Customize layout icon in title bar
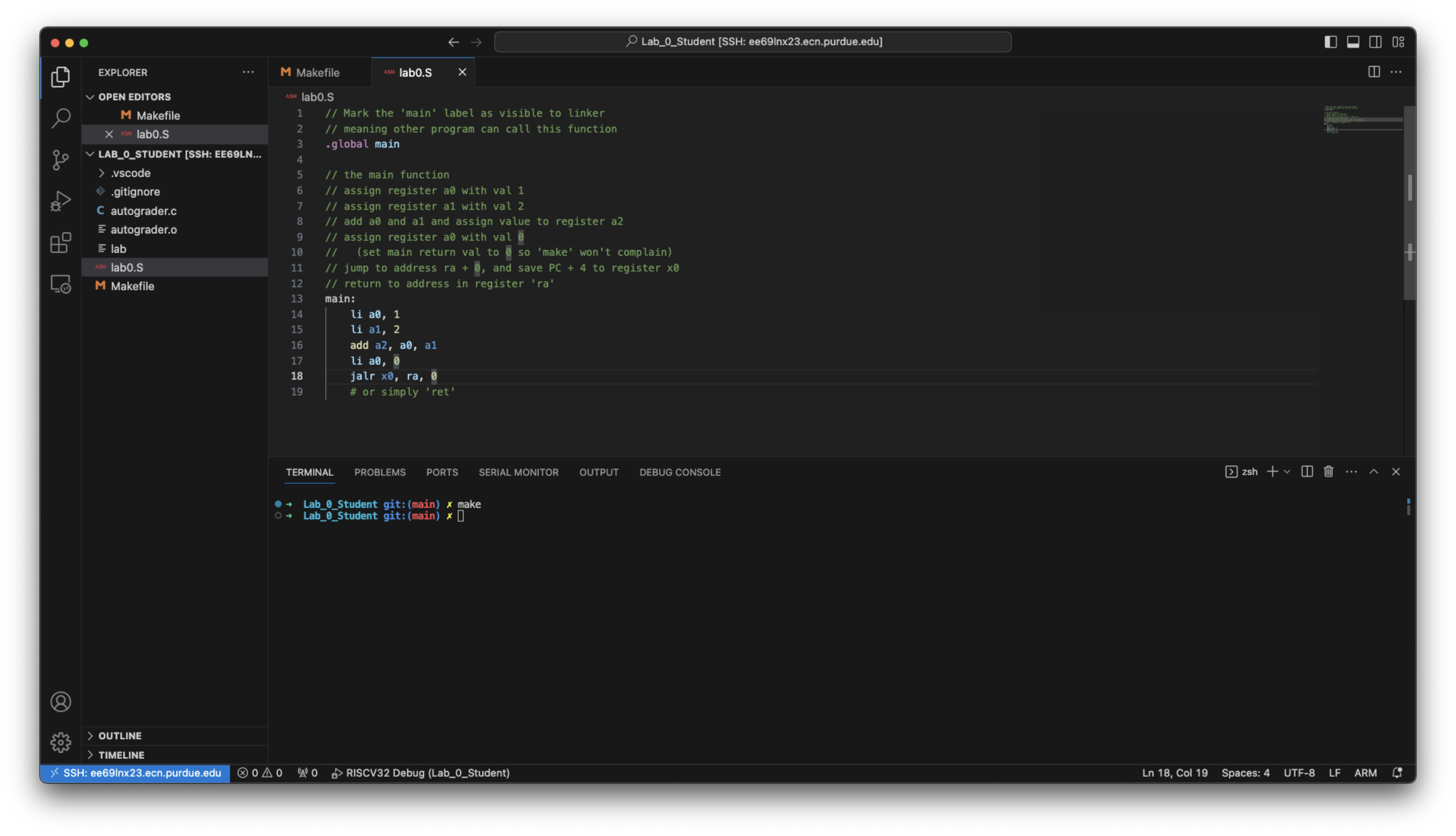1456x836 pixels. click(x=1398, y=42)
